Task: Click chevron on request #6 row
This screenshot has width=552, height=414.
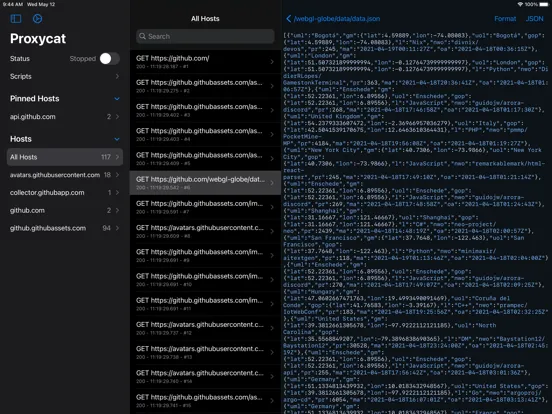Action: [272, 183]
